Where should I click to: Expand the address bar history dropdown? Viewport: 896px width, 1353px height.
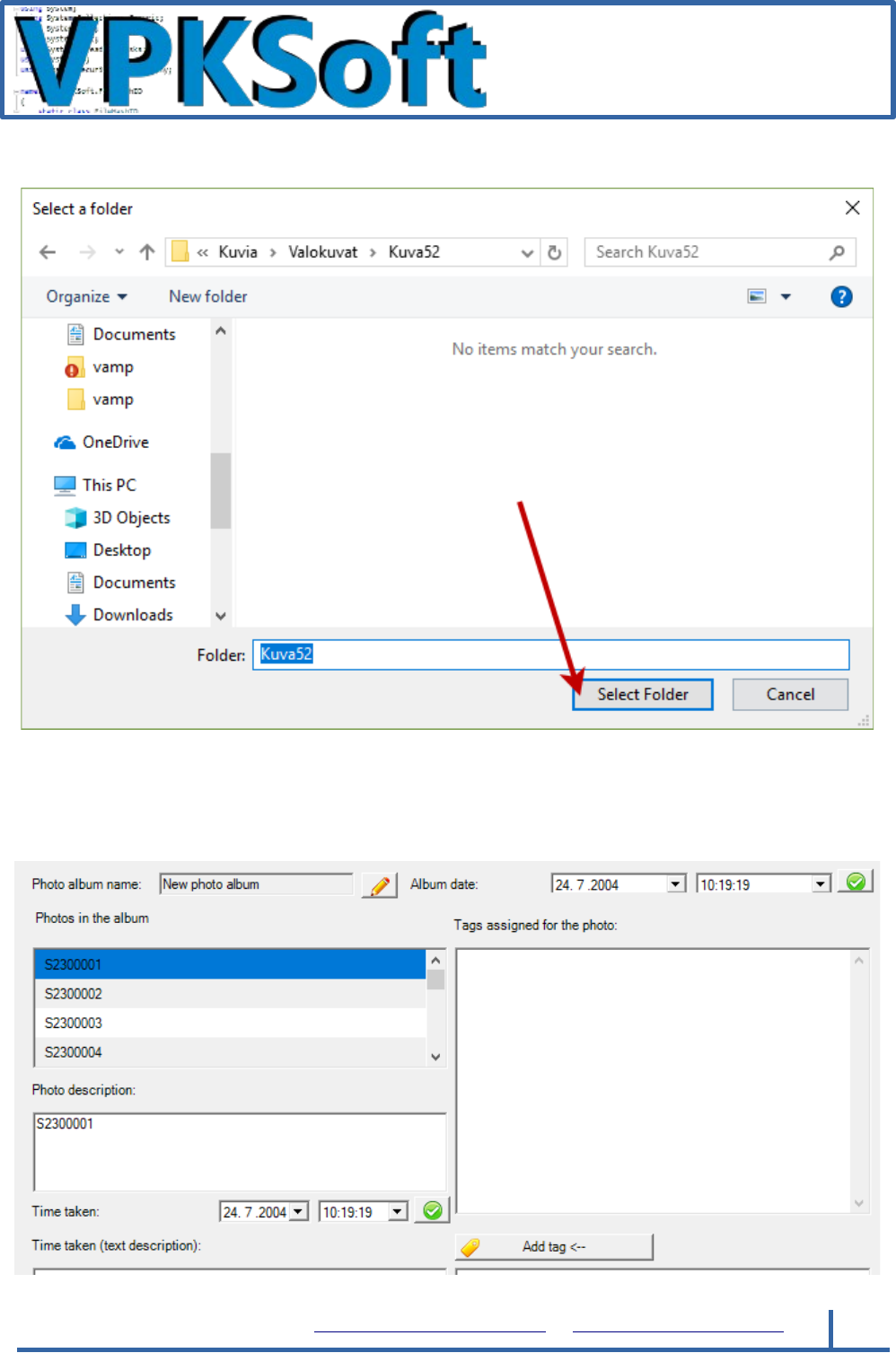[x=527, y=253]
